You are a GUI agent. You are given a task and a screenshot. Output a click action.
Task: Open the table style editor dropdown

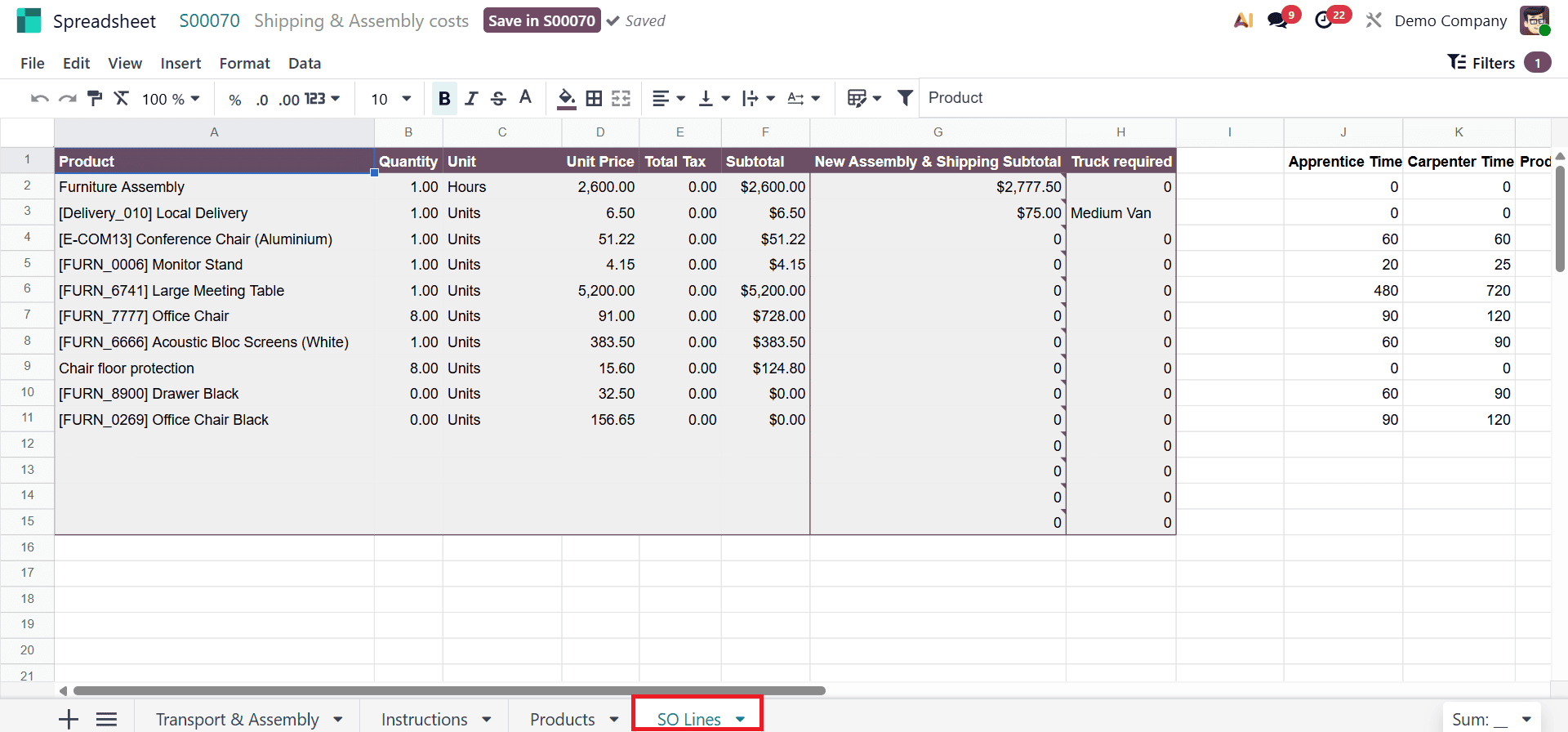click(865, 99)
